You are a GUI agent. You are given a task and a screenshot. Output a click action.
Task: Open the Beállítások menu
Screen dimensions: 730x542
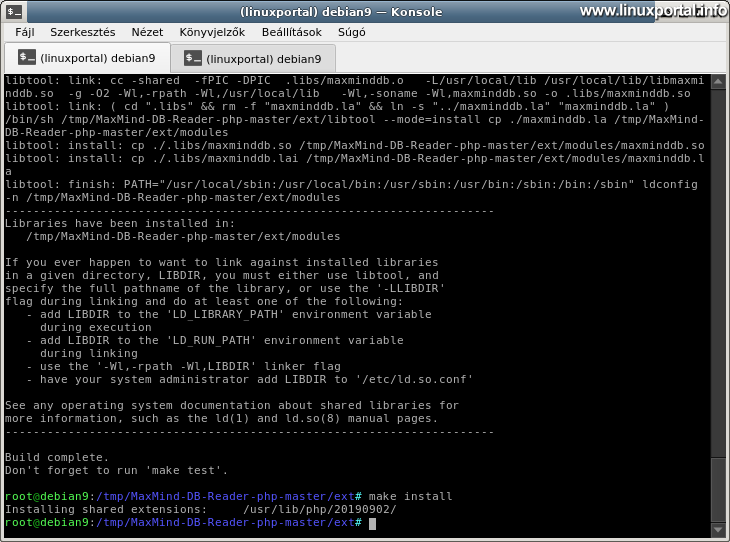[291, 32]
